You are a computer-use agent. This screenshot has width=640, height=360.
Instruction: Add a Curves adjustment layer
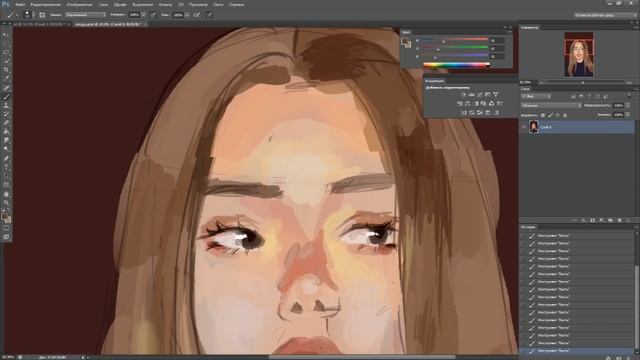pos(480,95)
